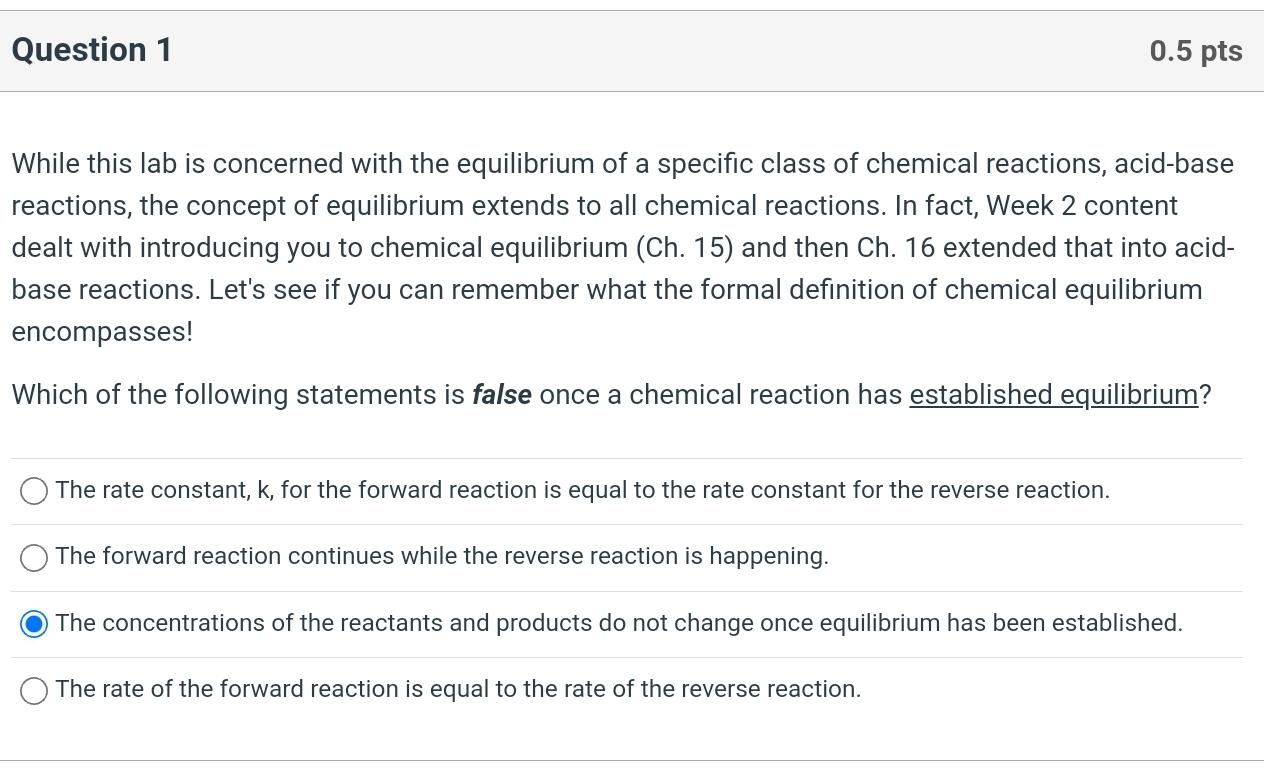Choose the radio button for 'forward reaction continues'
The width and height of the screenshot is (1264, 773).
(x=34, y=557)
